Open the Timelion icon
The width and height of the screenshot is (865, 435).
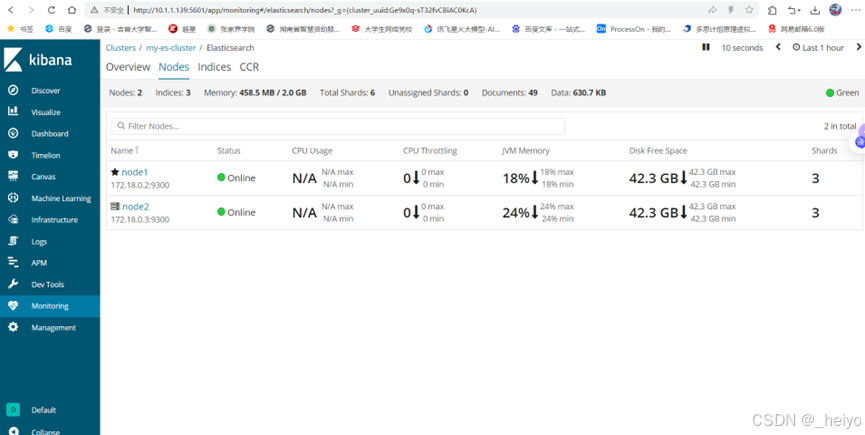13,155
